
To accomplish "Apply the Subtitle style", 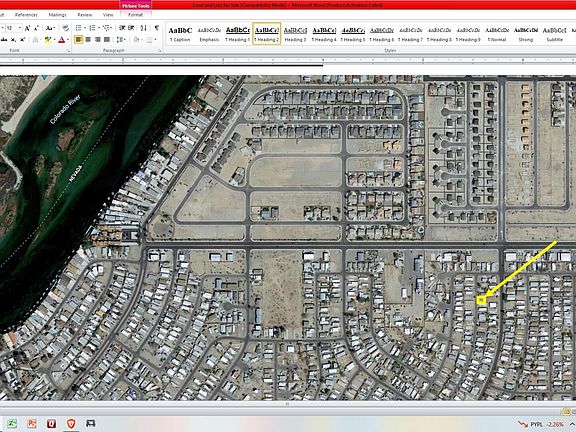I will (554, 34).
